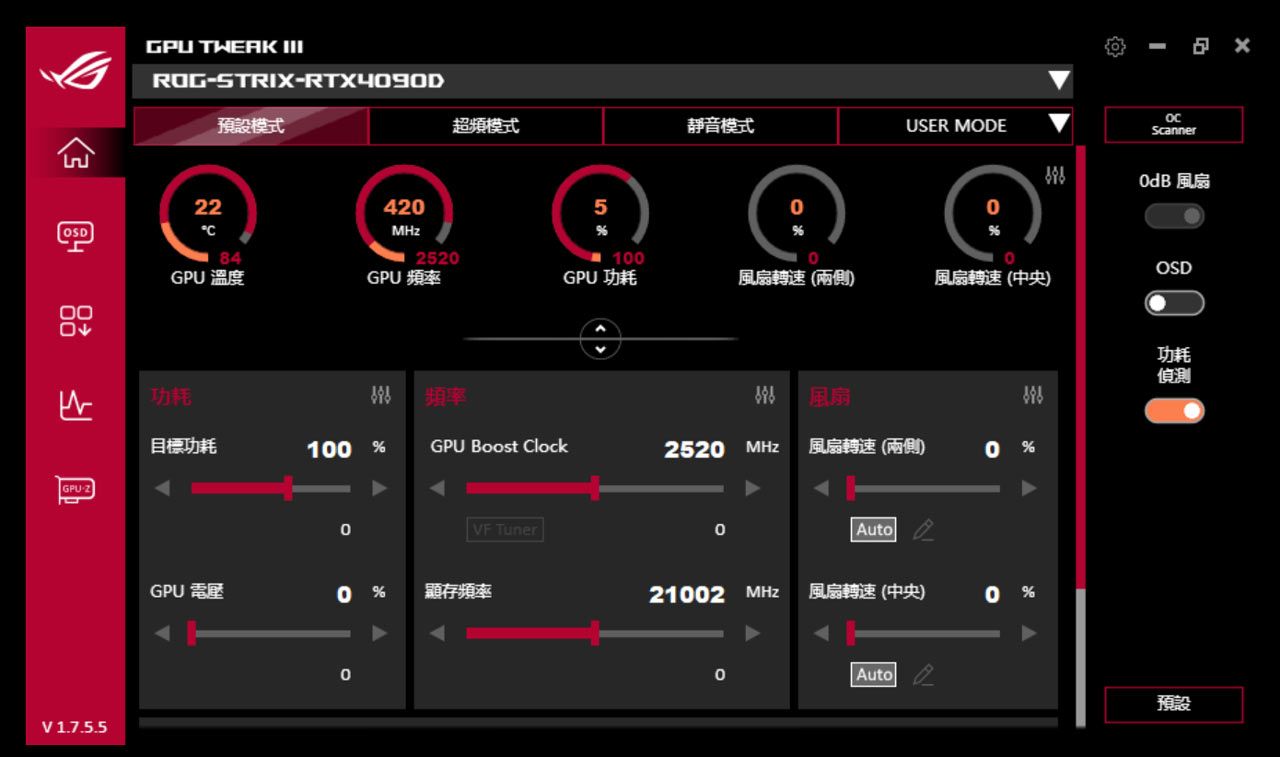Click the ROG logo
1280x757 pixels.
coord(76,70)
